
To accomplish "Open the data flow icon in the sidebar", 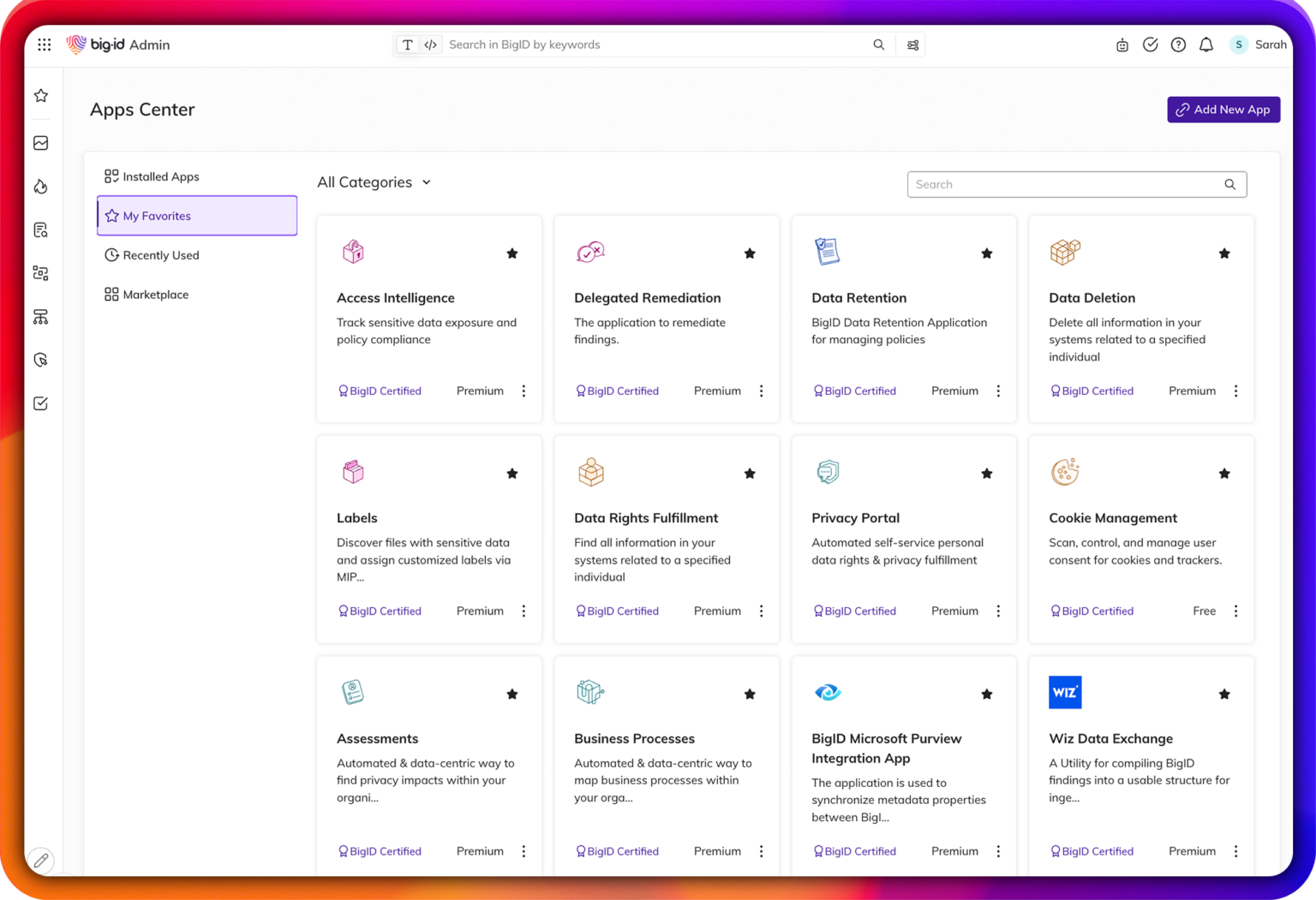I will (x=40, y=317).
